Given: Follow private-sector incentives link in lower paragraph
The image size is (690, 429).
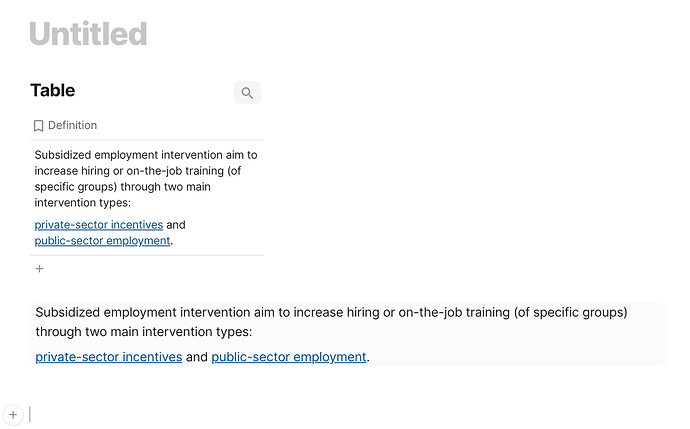Looking at the screenshot, I should pyautogui.click(x=108, y=357).
